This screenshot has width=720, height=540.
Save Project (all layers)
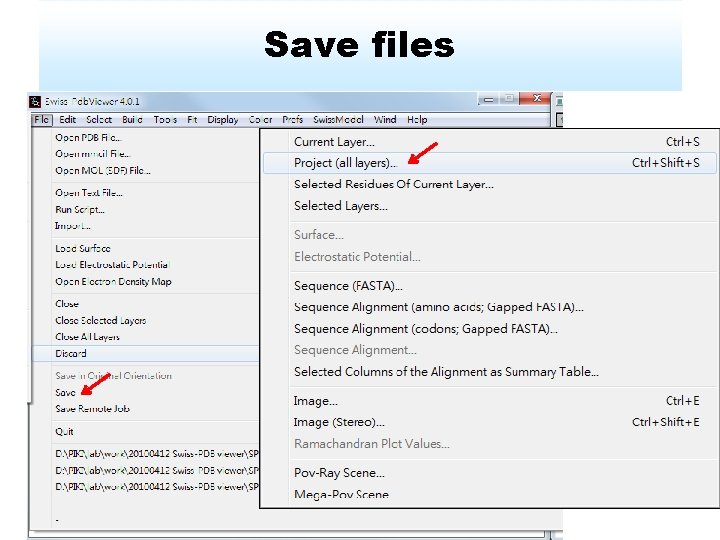click(x=489, y=163)
